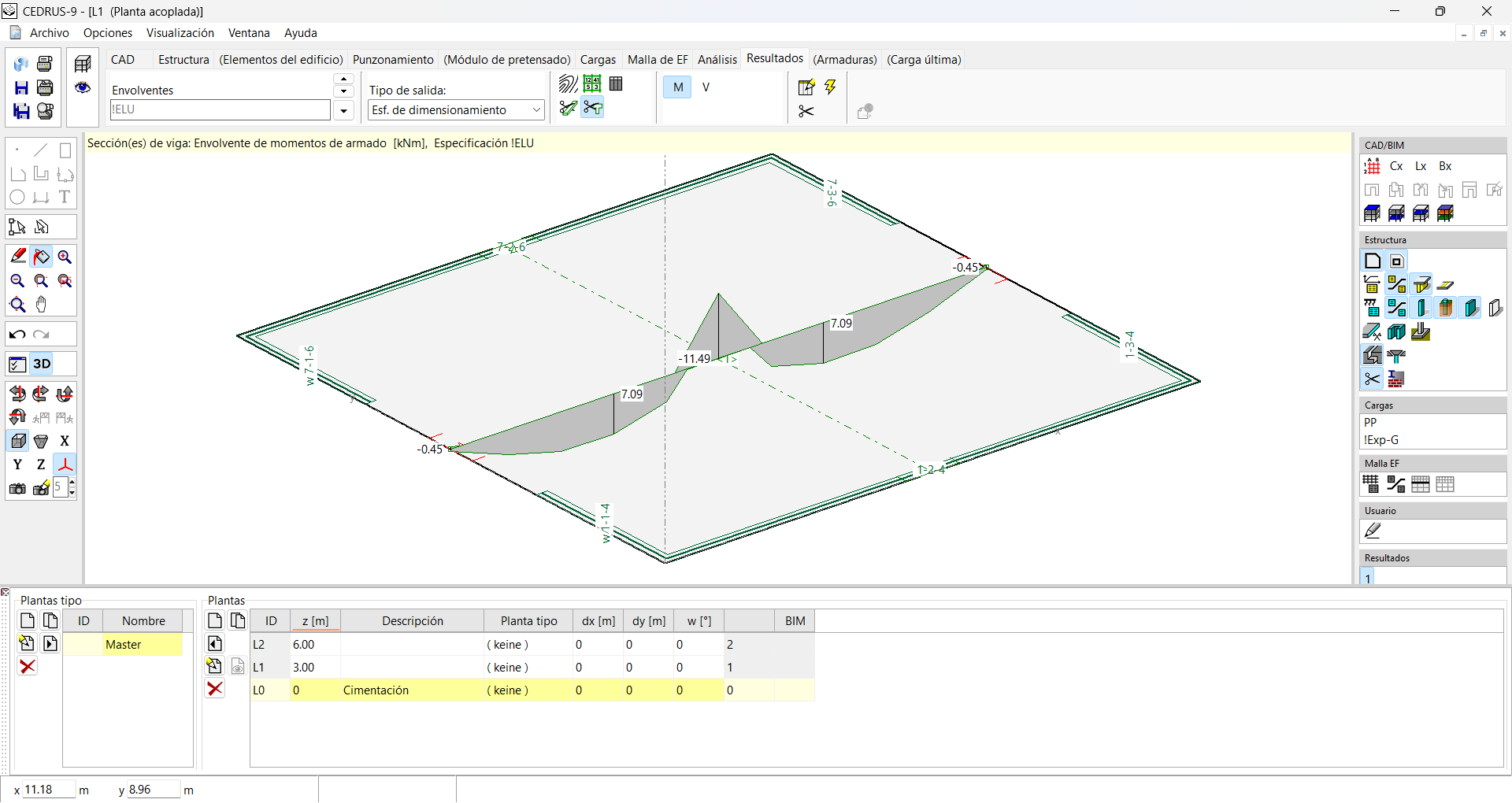Click the brick wall icon in Estructura
This screenshot has width=1512, height=803.
click(x=1396, y=379)
